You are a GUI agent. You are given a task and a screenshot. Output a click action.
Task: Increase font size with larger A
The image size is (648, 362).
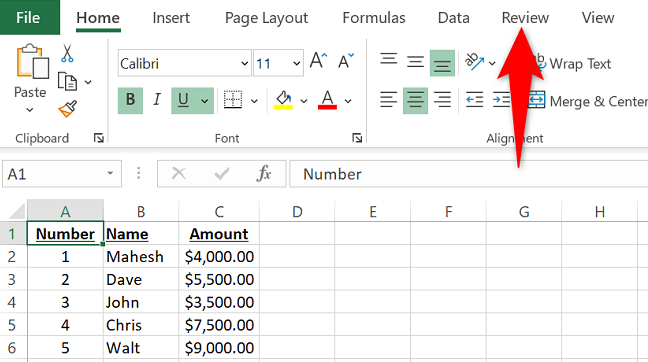(318, 61)
